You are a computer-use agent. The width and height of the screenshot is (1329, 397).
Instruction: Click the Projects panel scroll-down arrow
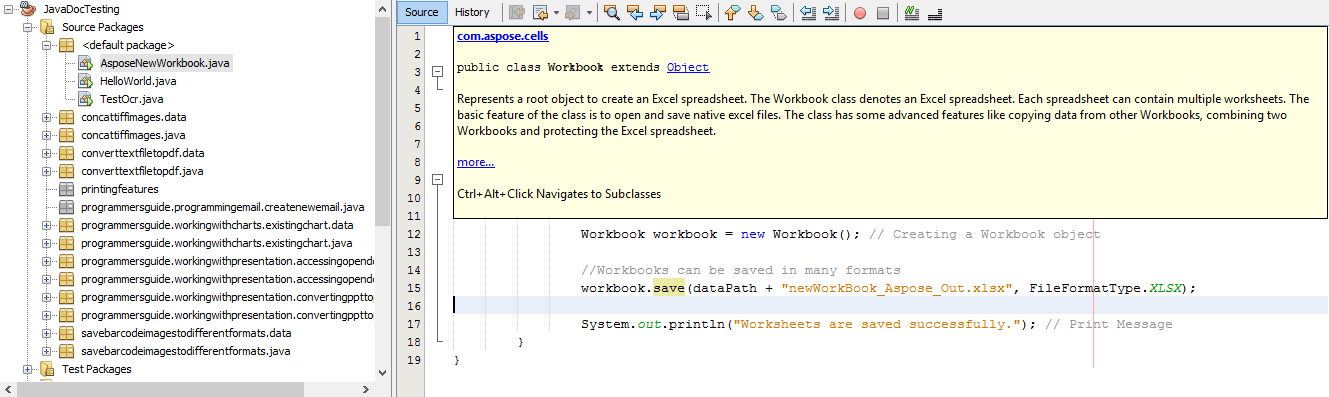(x=383, y=372)
